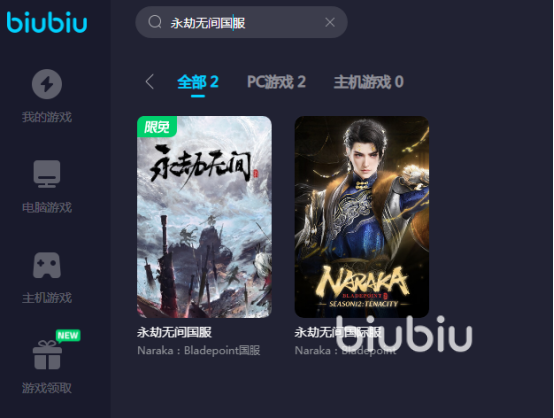Clear search text with X icon
This screenshot has height=418, width=554.
(x=330, y=22)
